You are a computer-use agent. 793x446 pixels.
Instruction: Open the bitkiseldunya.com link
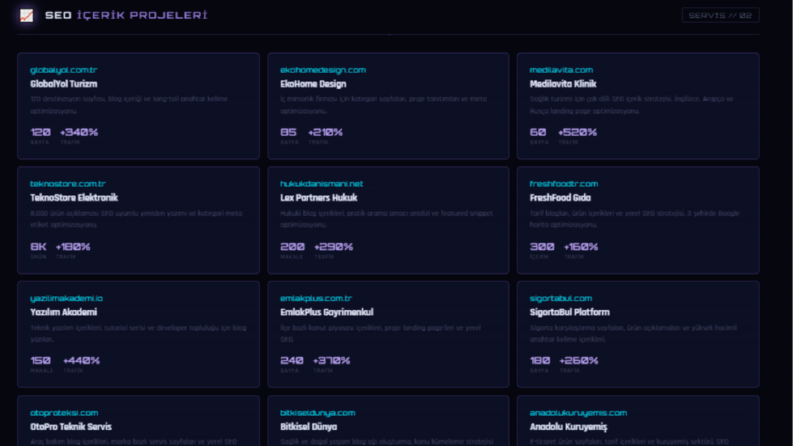(318, 413)
